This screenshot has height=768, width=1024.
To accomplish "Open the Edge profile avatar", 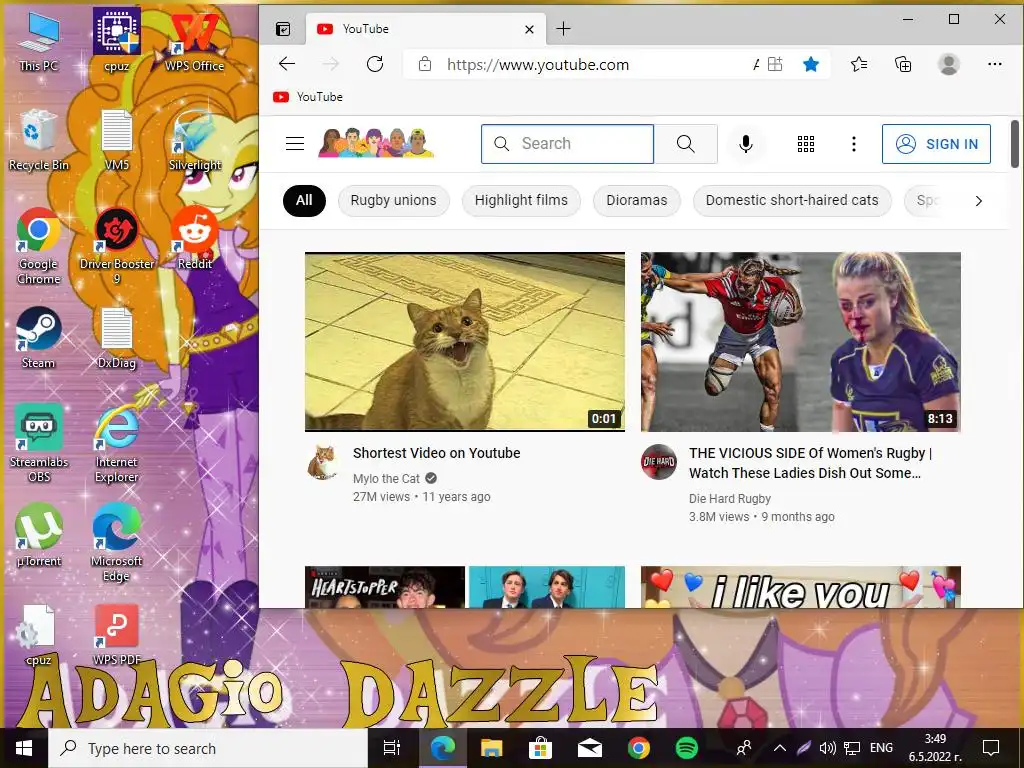I will (x=948, y=64).
